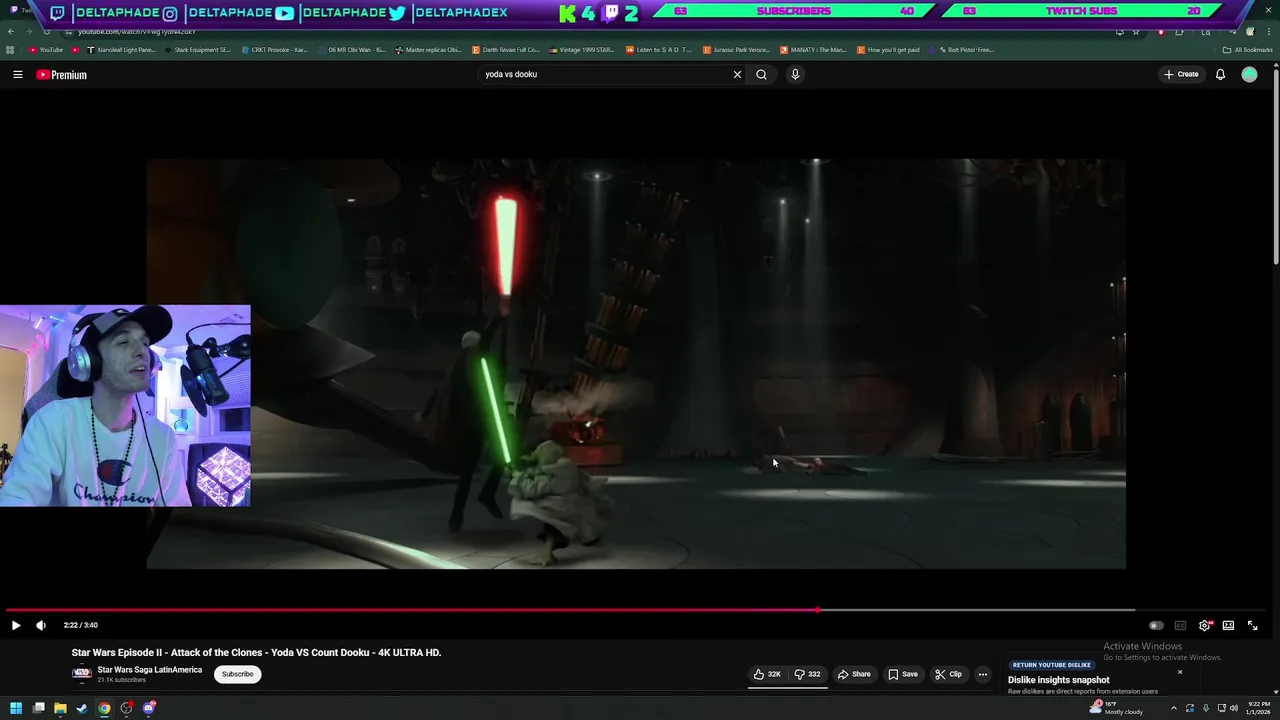Like the video with 32K likes
This screenshot has width=1280, height=720.
(767, 674)
